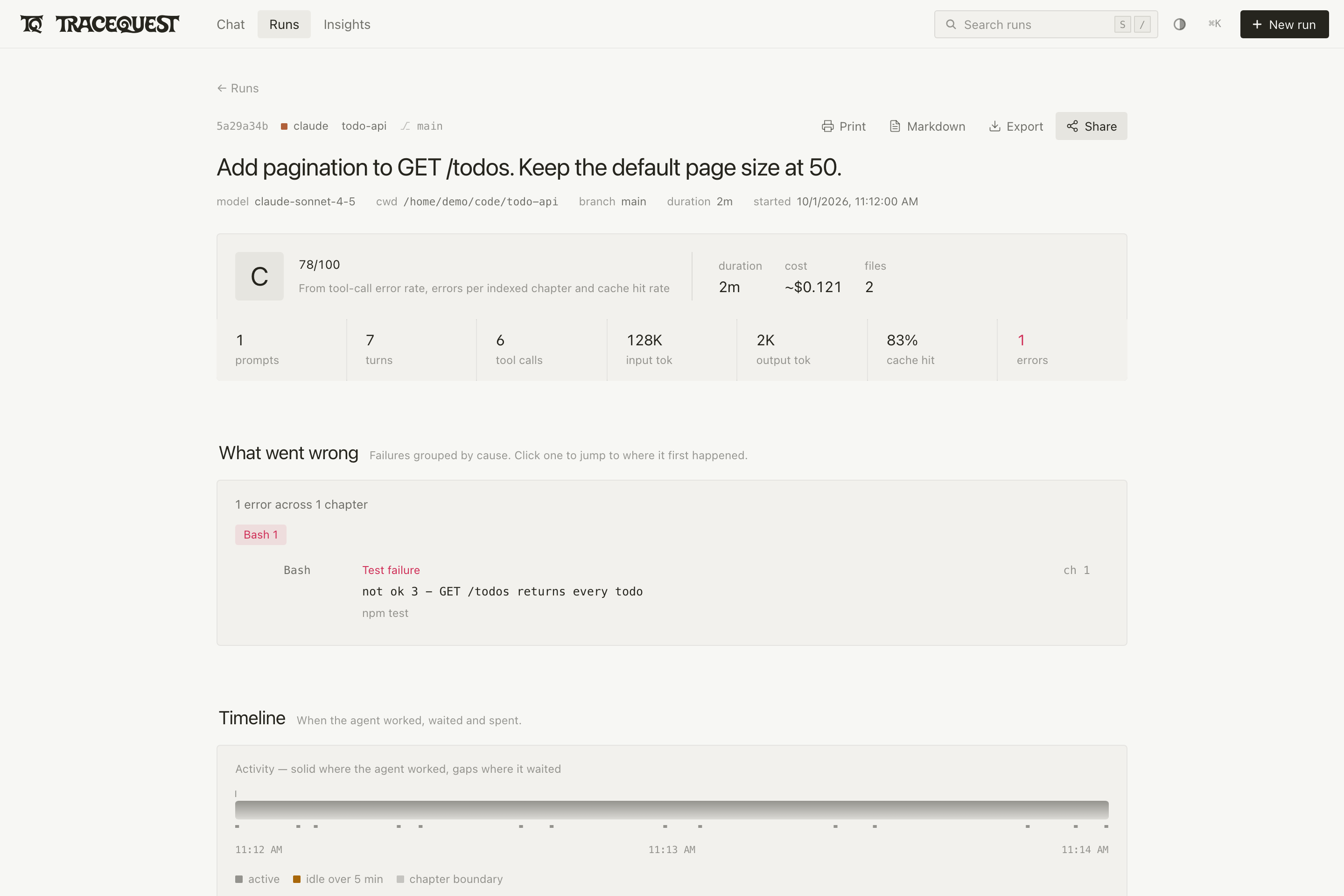The width and height of the screenshot is (1344, 896).
Task: Click the magnifier icon in search
Action: click(951, 24)
